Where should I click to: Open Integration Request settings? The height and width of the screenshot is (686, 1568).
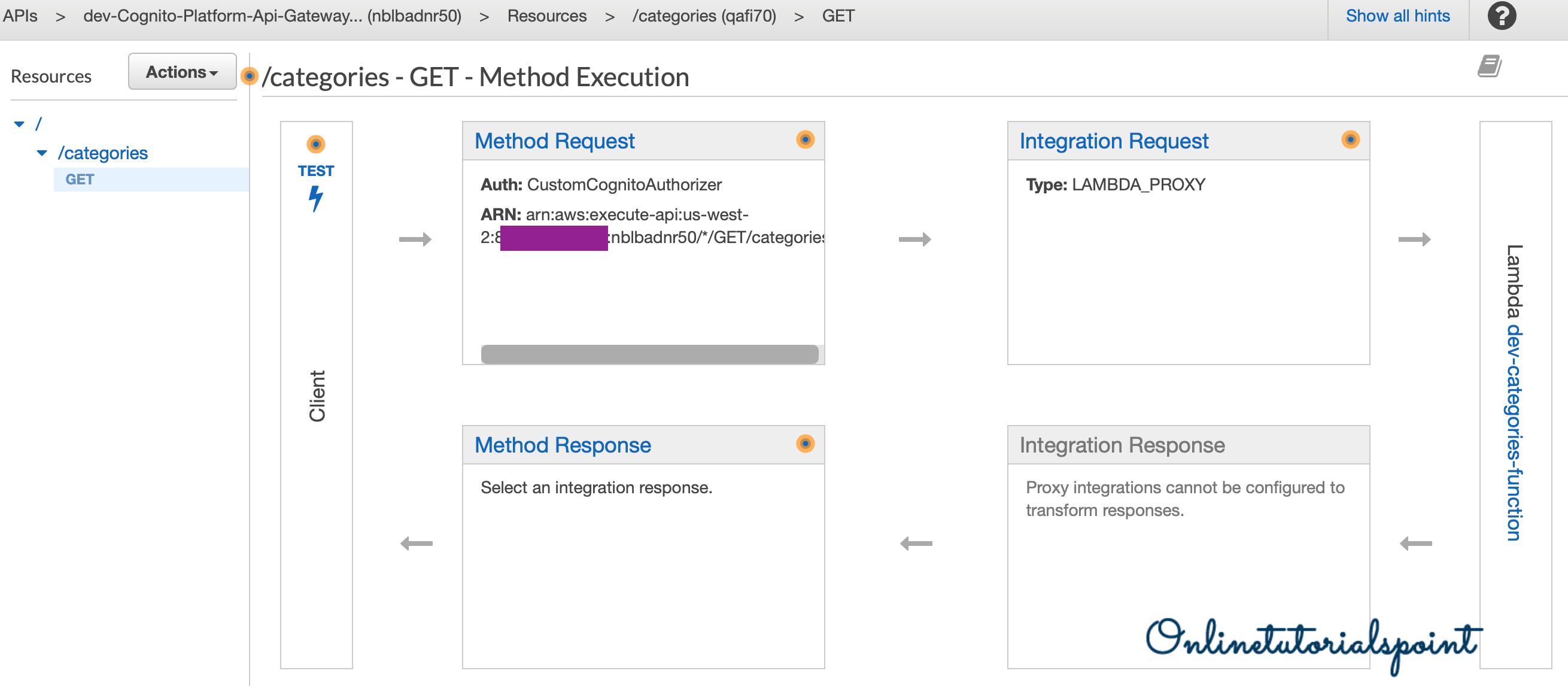[x=1113, y=141]
